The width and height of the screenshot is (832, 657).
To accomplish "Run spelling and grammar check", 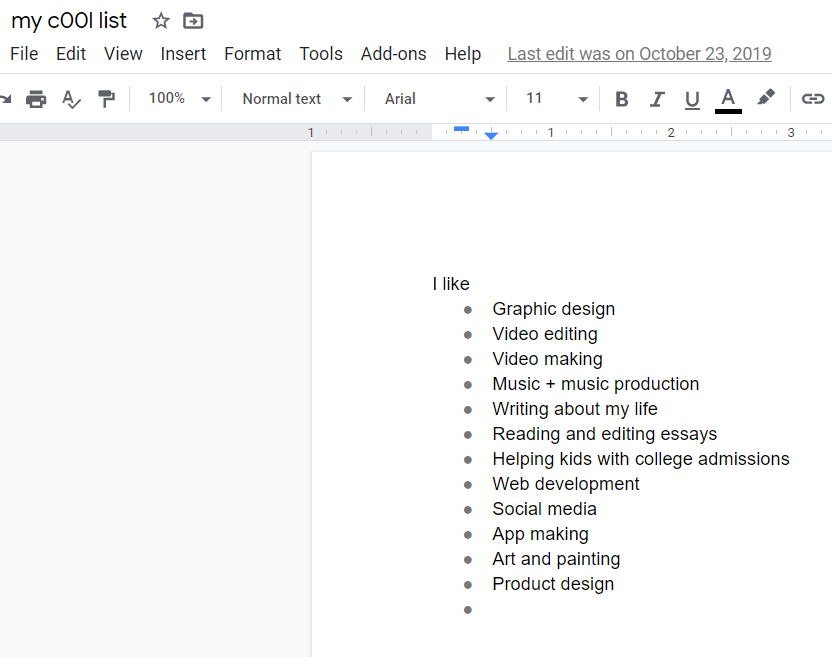I will 71,99.
